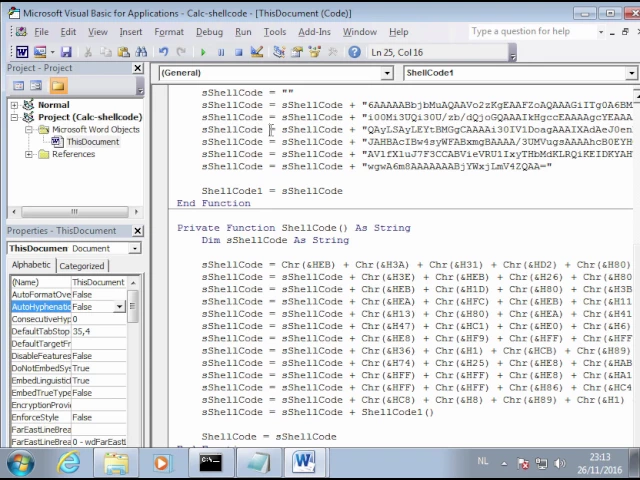Click the Reset stop icon
This screenshot has width=640, height=480.
pyautogui.click(x=239, y=53)
